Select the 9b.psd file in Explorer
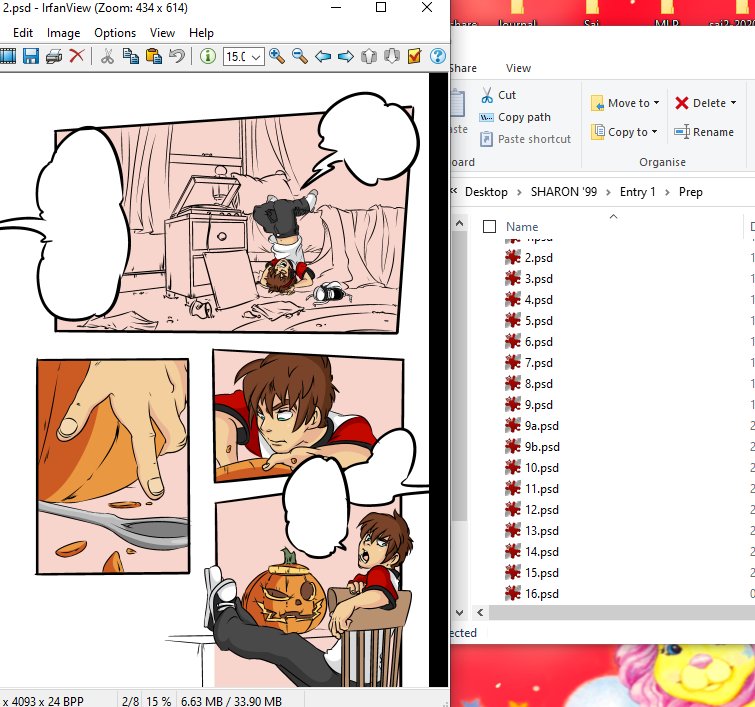 coord(532,447)
